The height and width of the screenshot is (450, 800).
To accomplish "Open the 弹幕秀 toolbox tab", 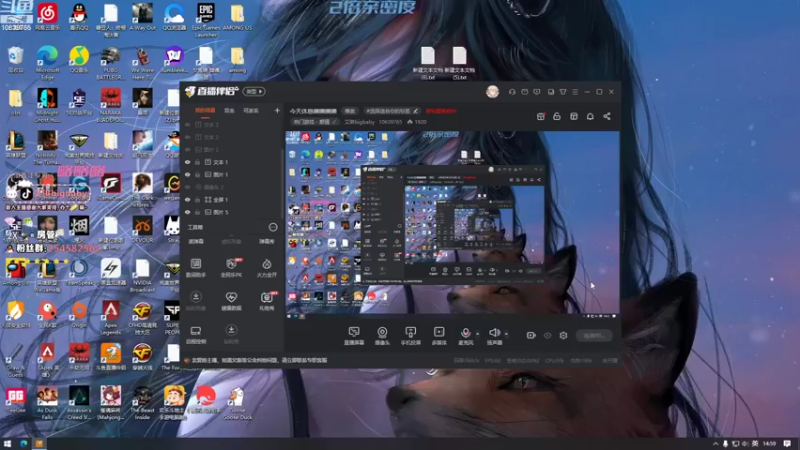I will (266, 241).
